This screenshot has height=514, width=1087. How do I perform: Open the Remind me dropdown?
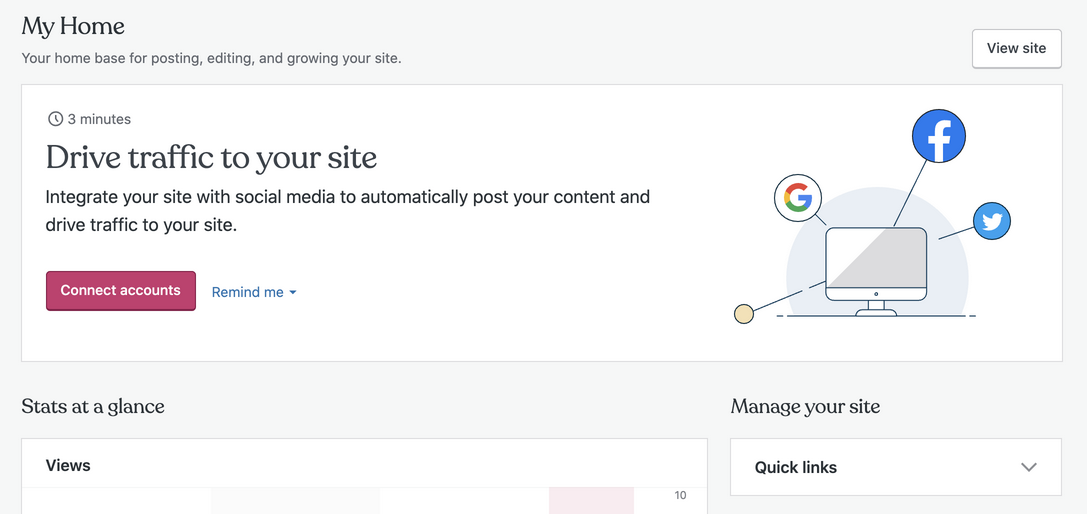(x=254, y=292)
